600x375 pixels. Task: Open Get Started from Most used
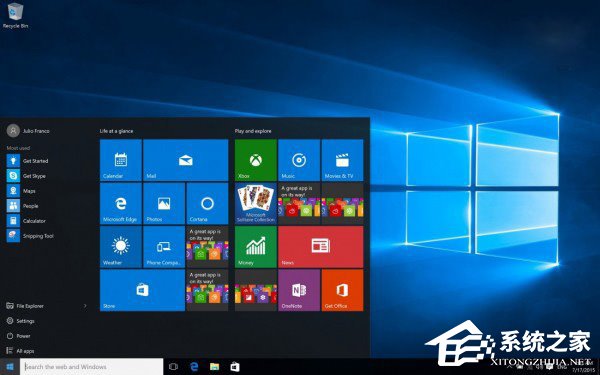(28, 161)
